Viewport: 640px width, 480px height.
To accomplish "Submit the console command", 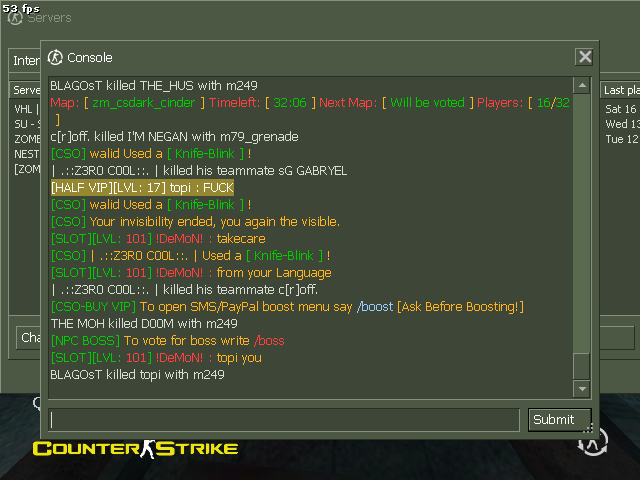I will click(560, 420).
